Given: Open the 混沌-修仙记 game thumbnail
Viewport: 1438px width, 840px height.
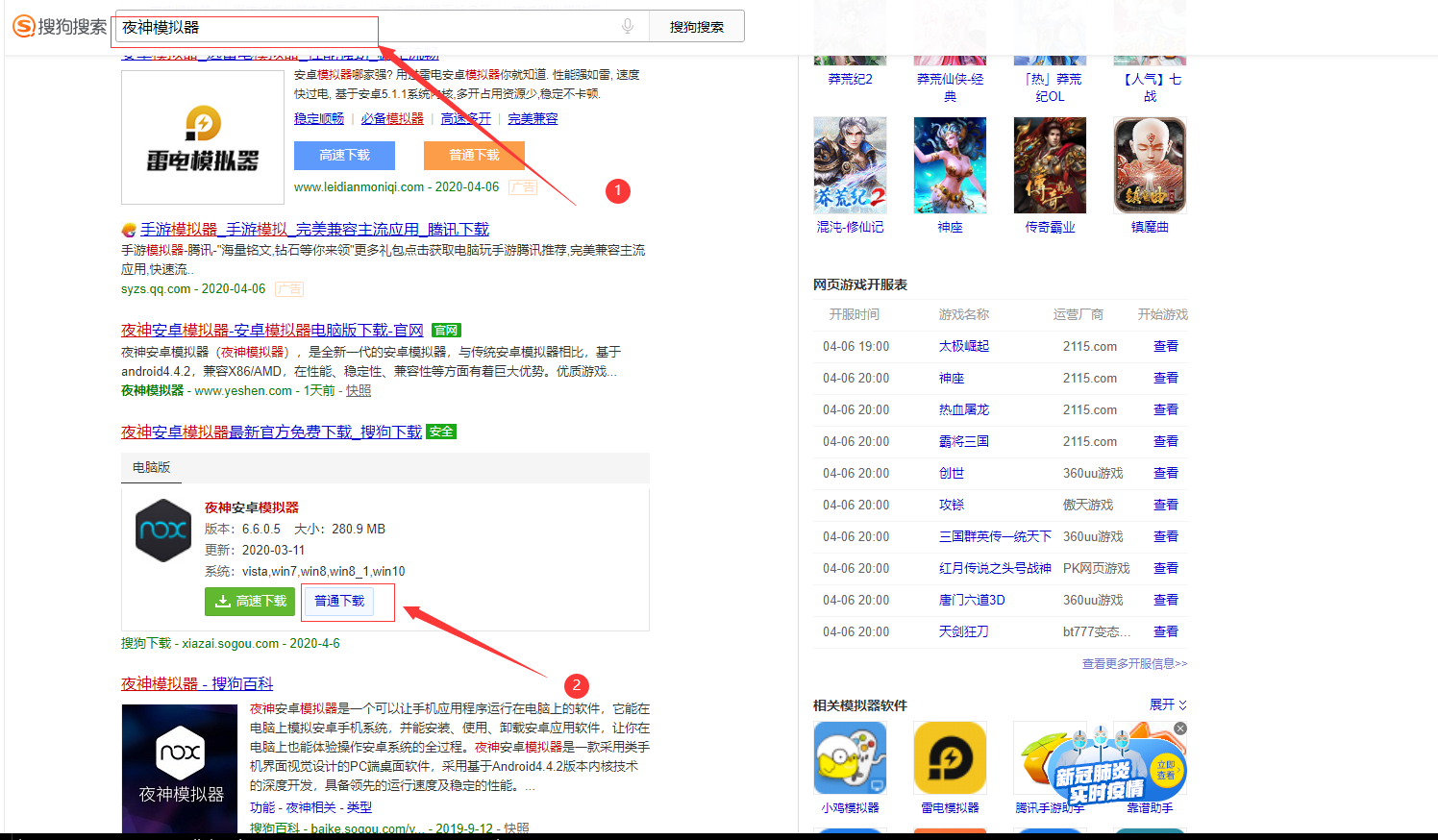Looking at the screenshot, I should pyautogui.click(x=850, y=165).
